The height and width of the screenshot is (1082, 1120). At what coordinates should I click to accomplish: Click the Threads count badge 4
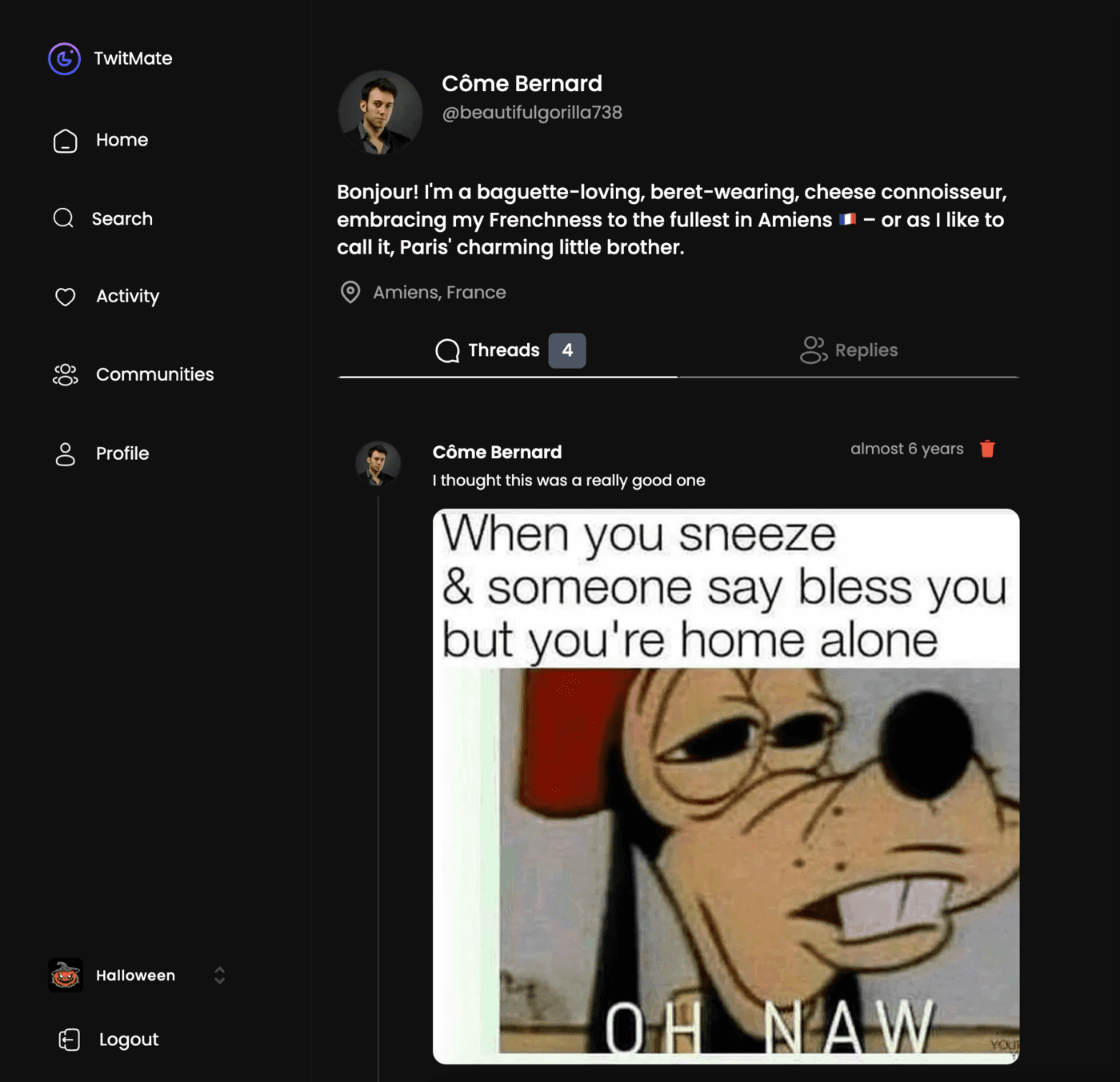point(567,350)
